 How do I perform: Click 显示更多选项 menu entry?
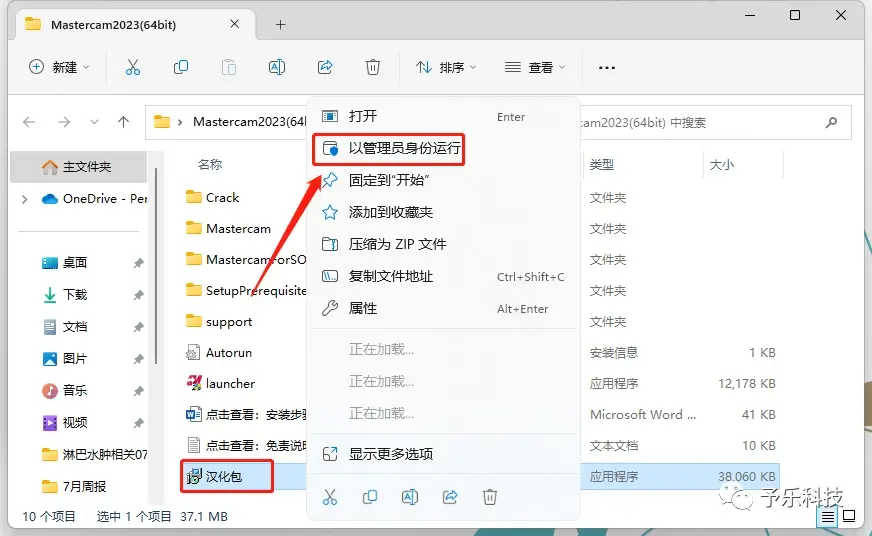[444, 454]
